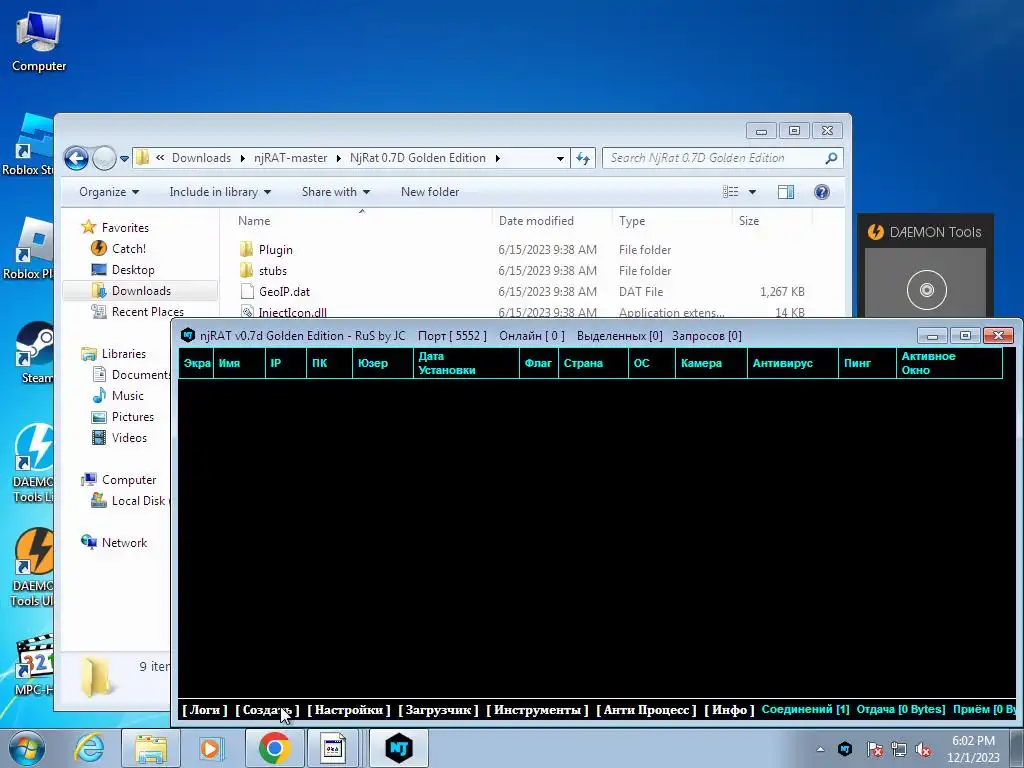Open the Organize menu

(109, 192)
